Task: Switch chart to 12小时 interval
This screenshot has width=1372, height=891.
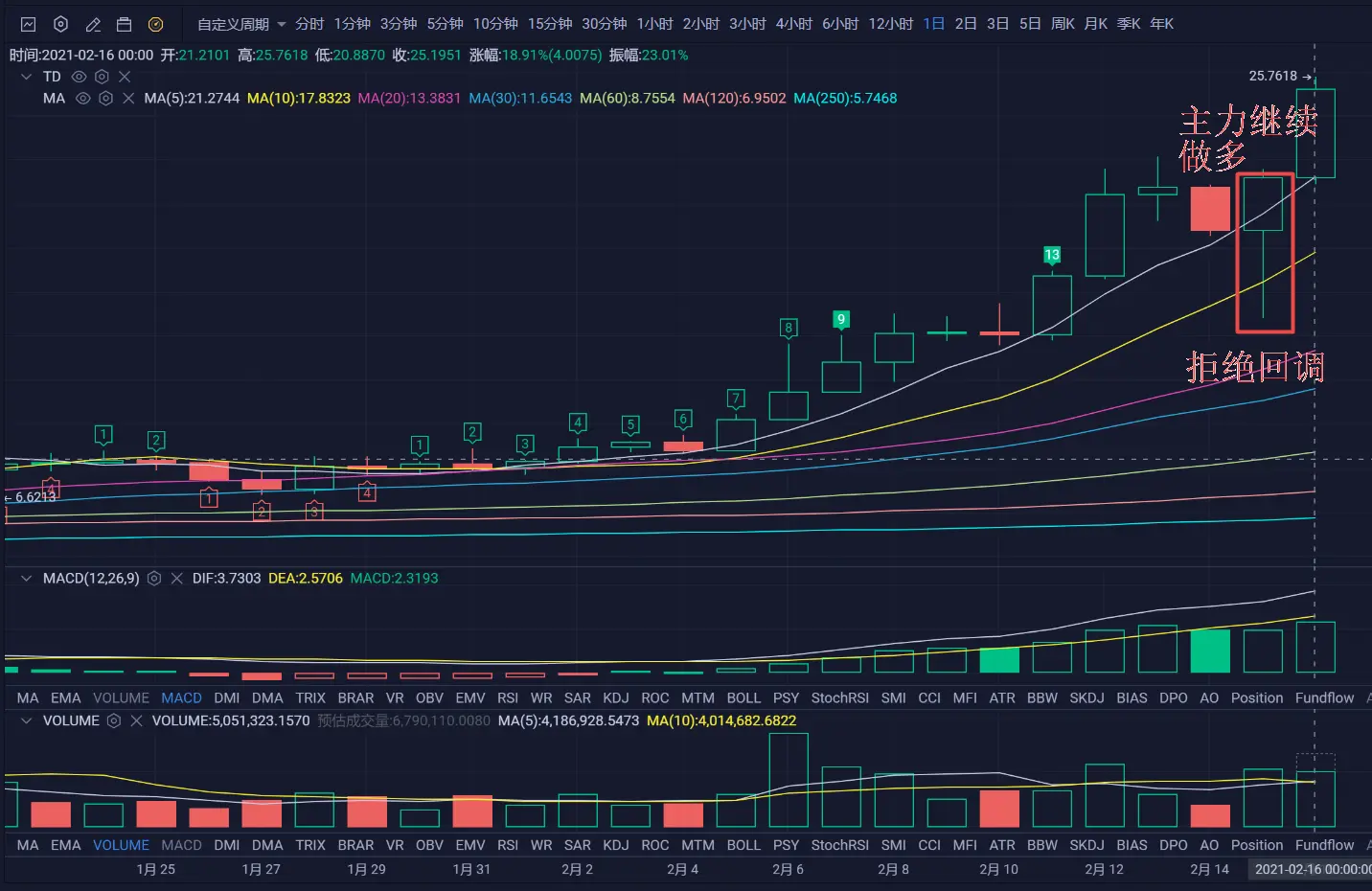Action: coord(891,24)
